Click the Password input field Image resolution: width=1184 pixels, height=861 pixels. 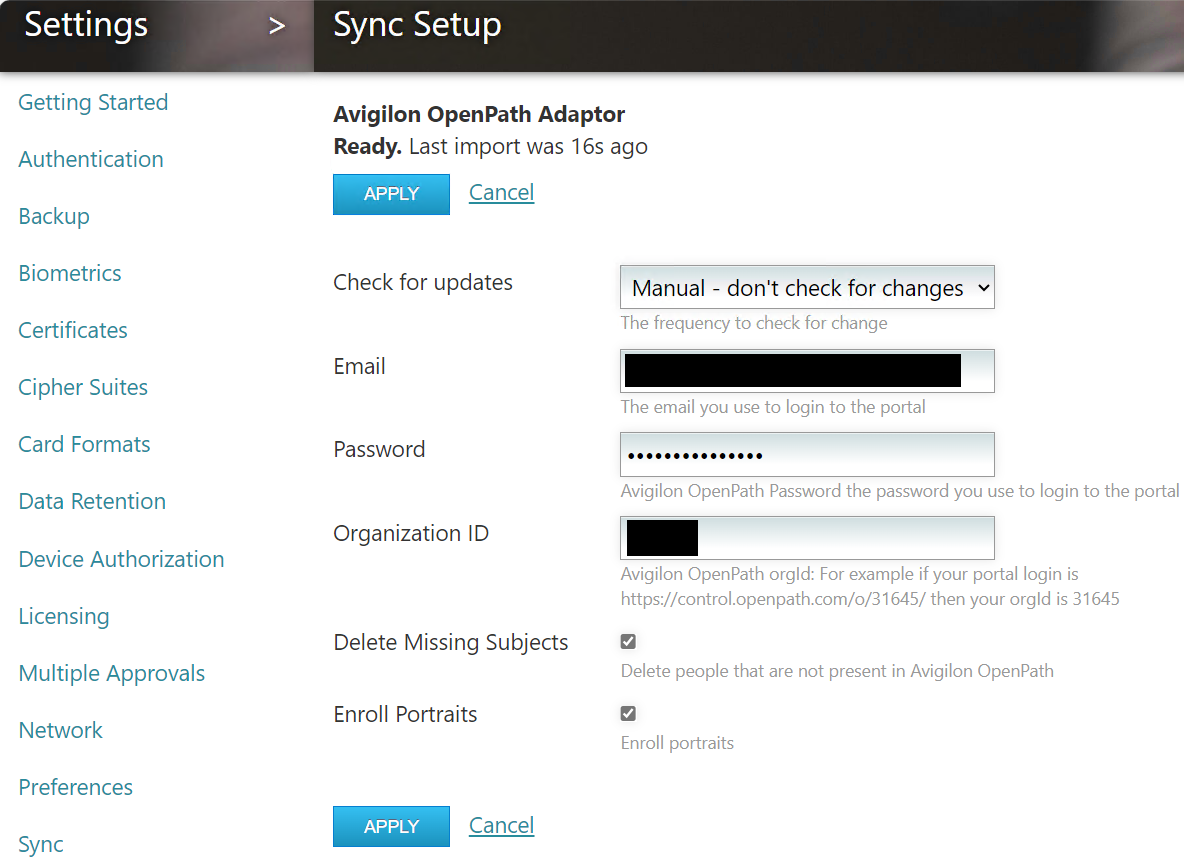point(807,455)
